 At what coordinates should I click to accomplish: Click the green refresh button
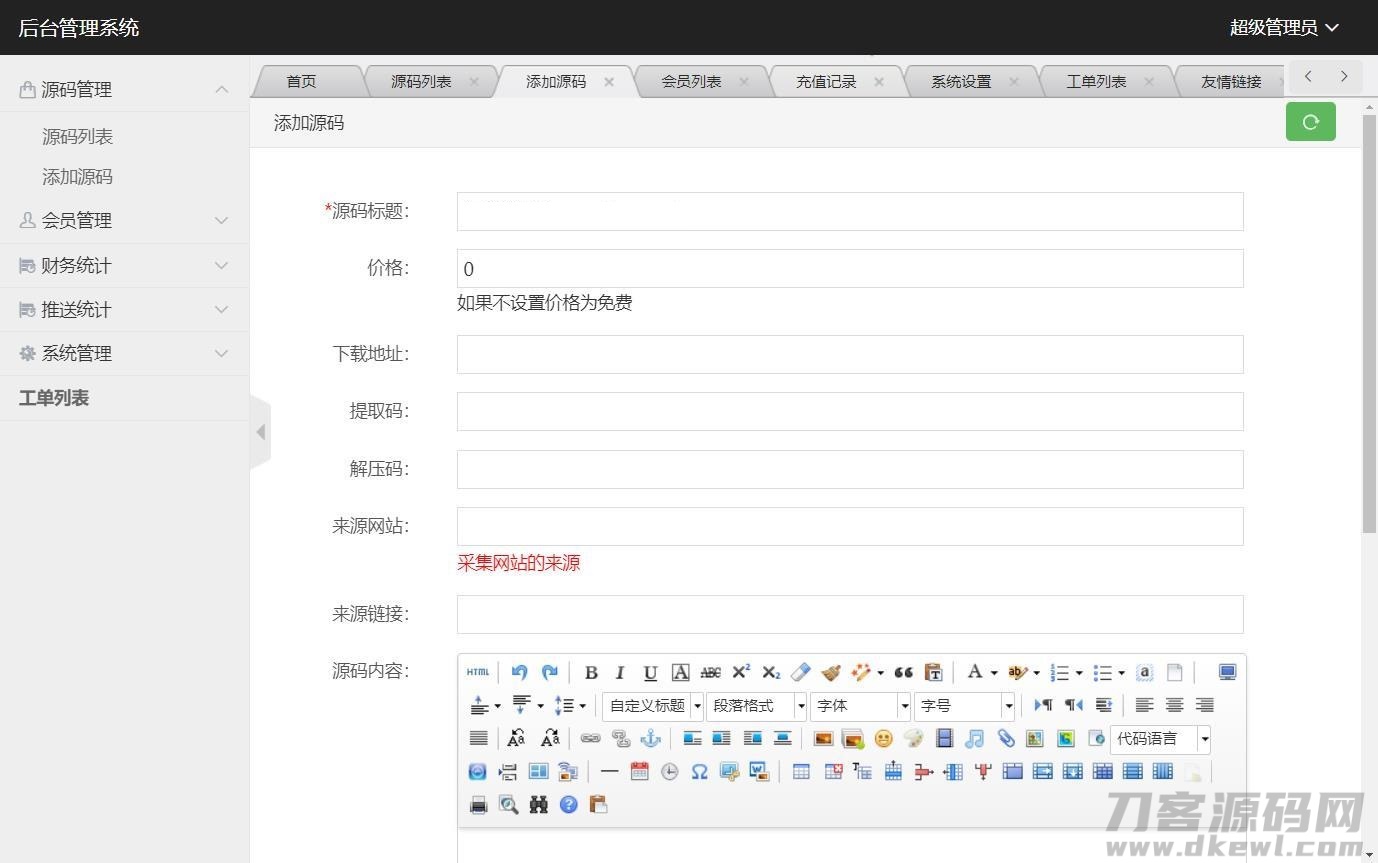pos(1310,121)
